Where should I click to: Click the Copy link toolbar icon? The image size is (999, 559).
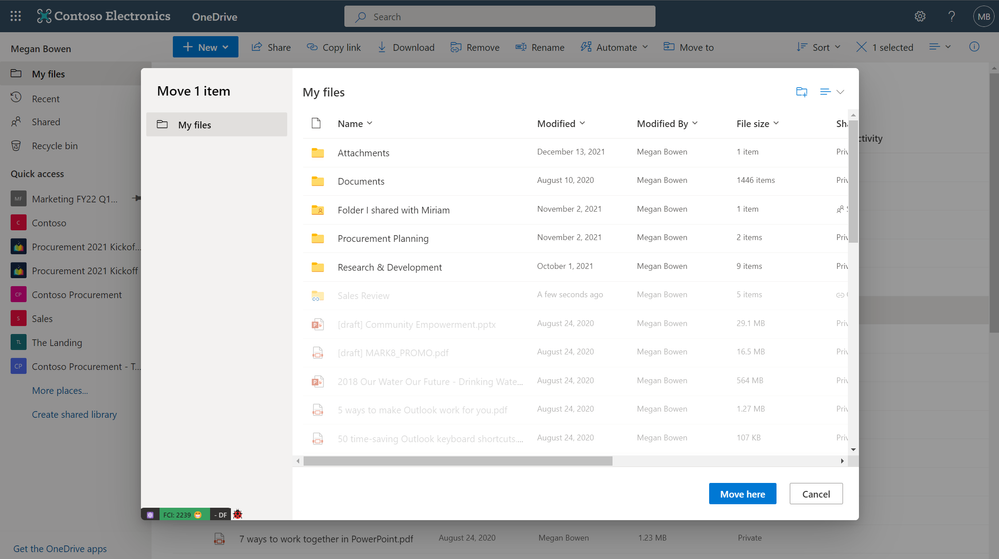pyautogui.click(x=312, y=47)
